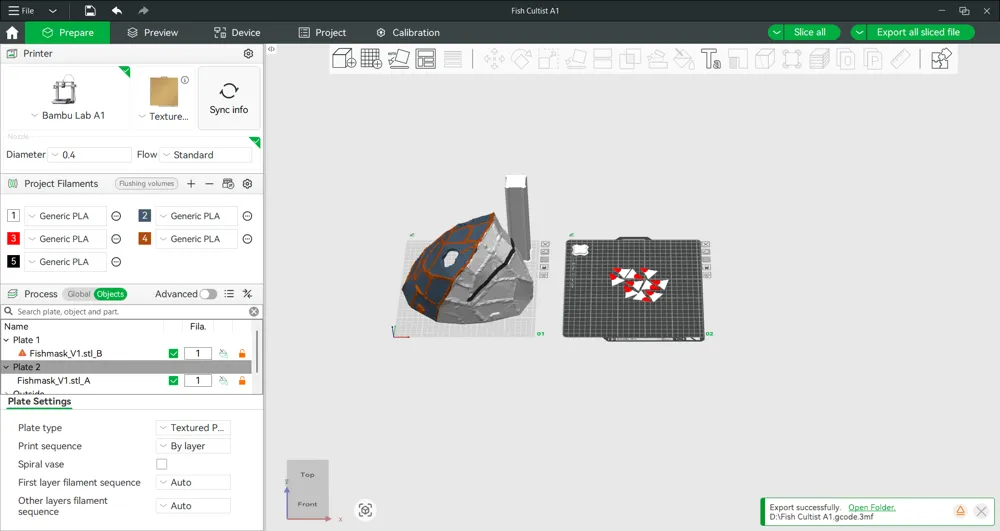Click the Add plate grid icon
This screenshot has height=531, width=1000.
pos(371,60)
